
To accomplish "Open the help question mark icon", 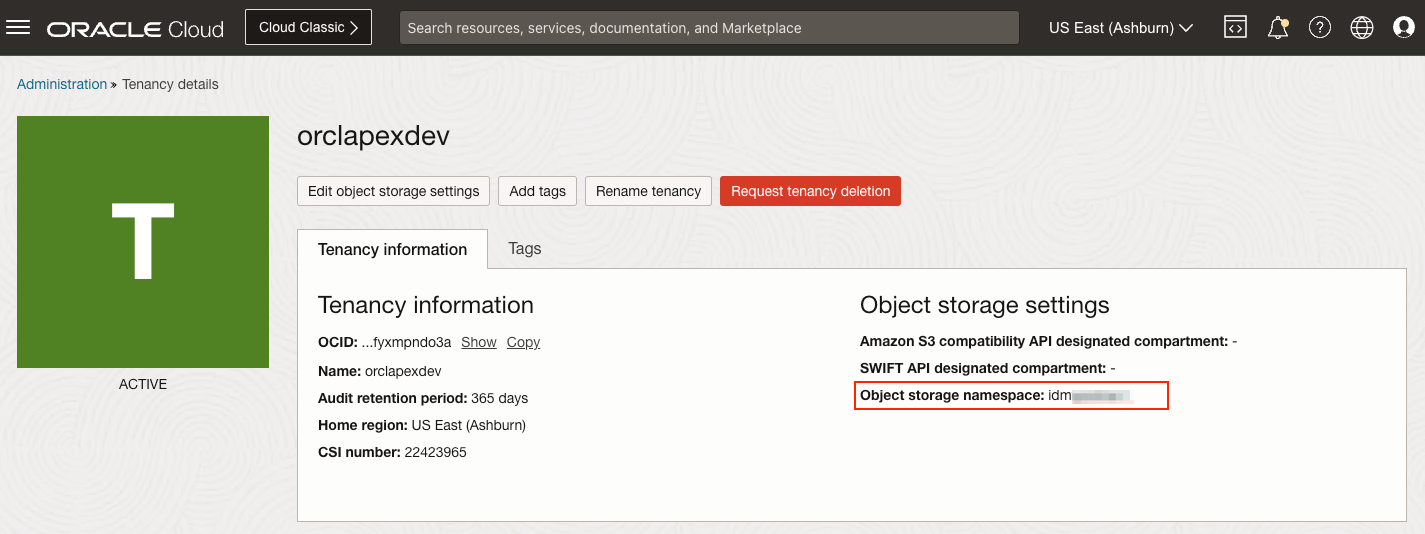I will pos(1320,28).
